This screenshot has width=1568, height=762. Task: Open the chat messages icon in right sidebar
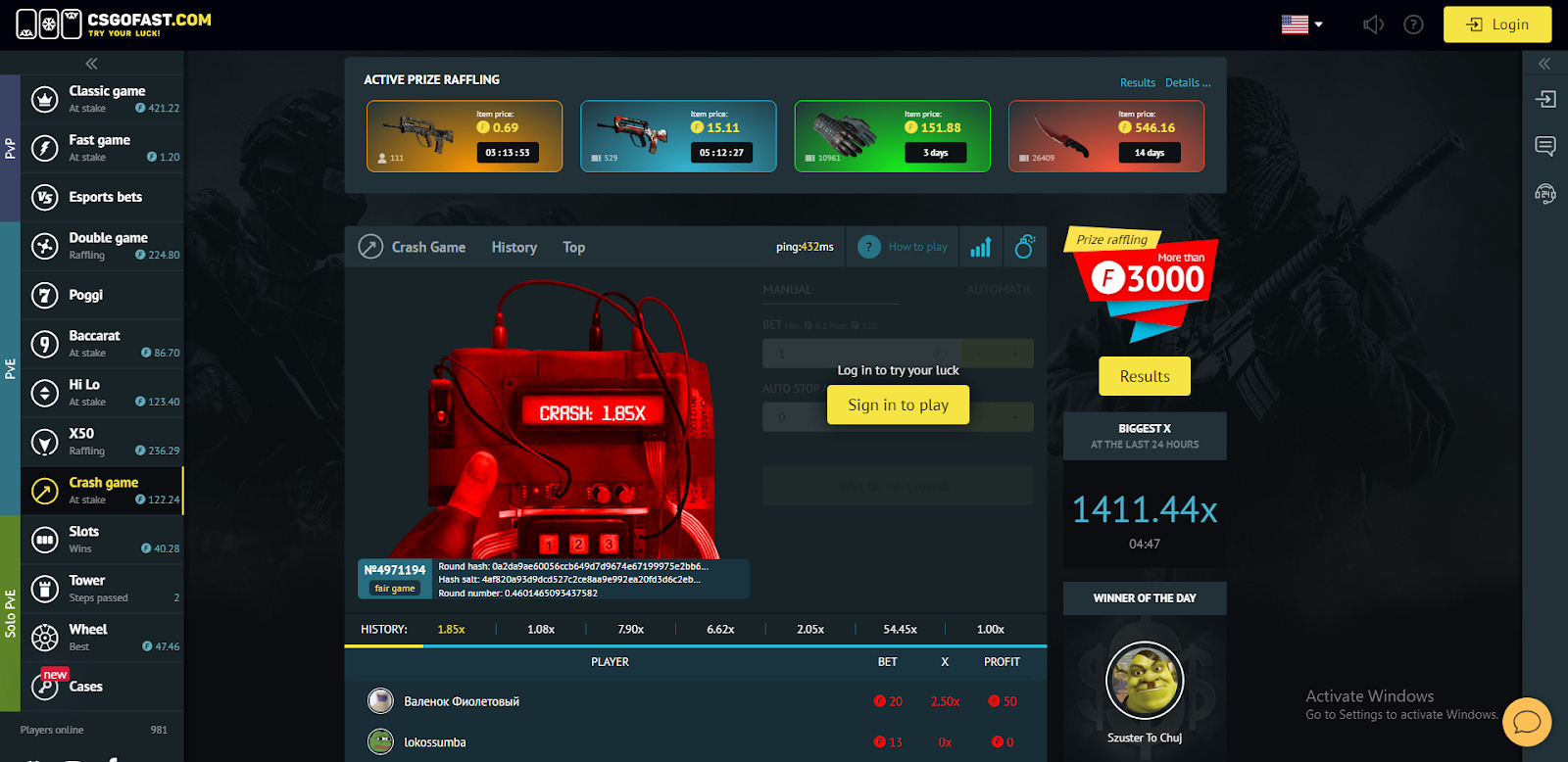[x=1545, y=146]
